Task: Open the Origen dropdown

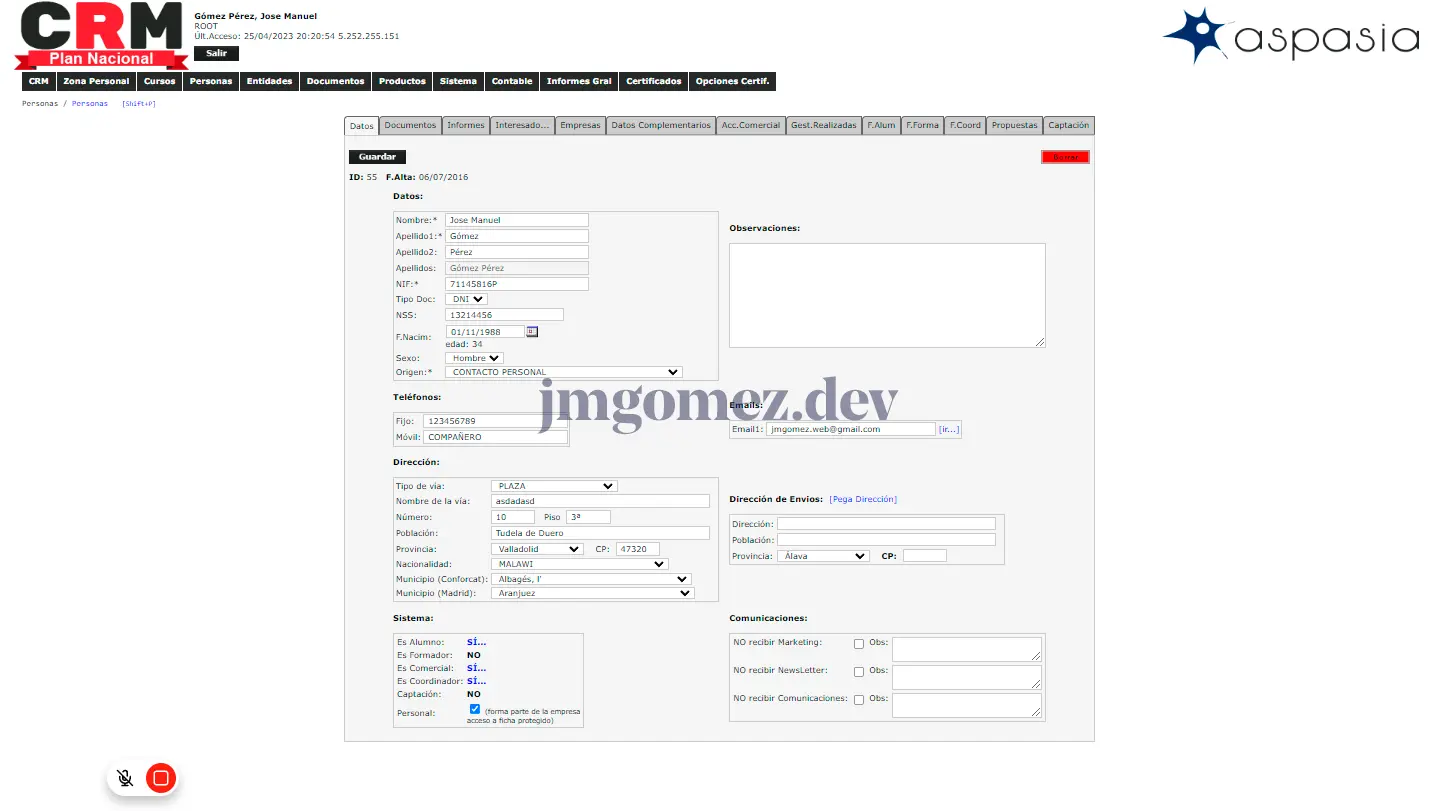Action: point(563,372)
